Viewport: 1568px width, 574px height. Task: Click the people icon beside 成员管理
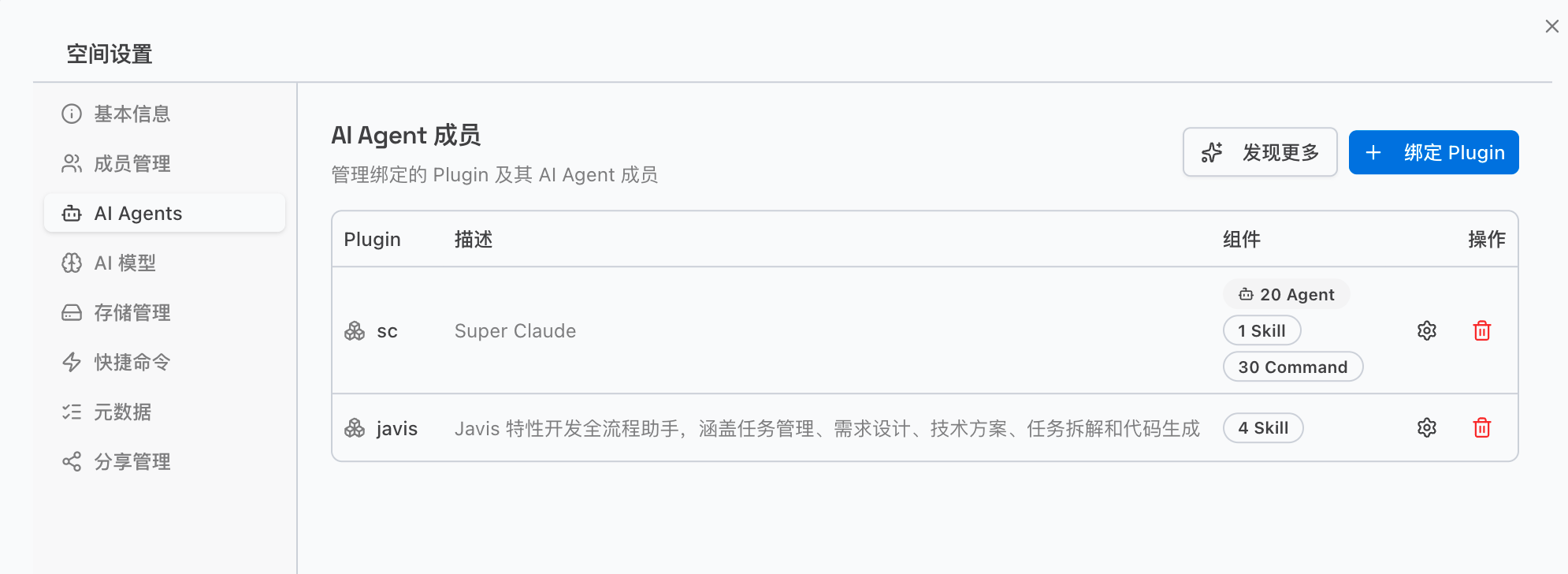click(x=72, y=163)
